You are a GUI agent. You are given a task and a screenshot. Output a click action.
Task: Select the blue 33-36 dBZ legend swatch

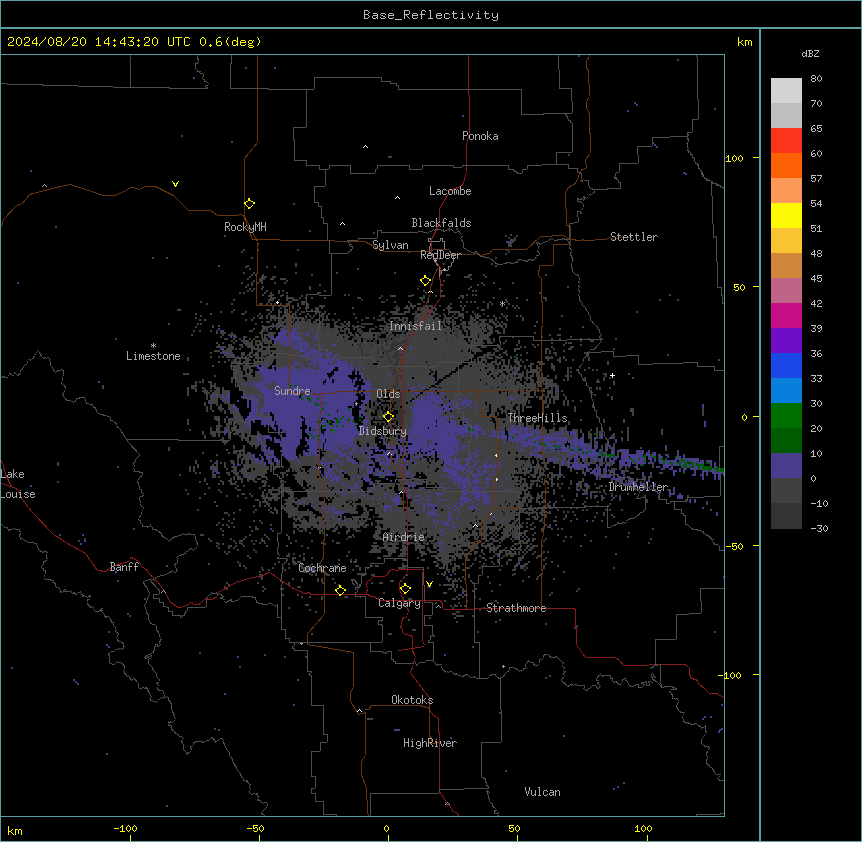pyautogui.click(x=786, y=365)
